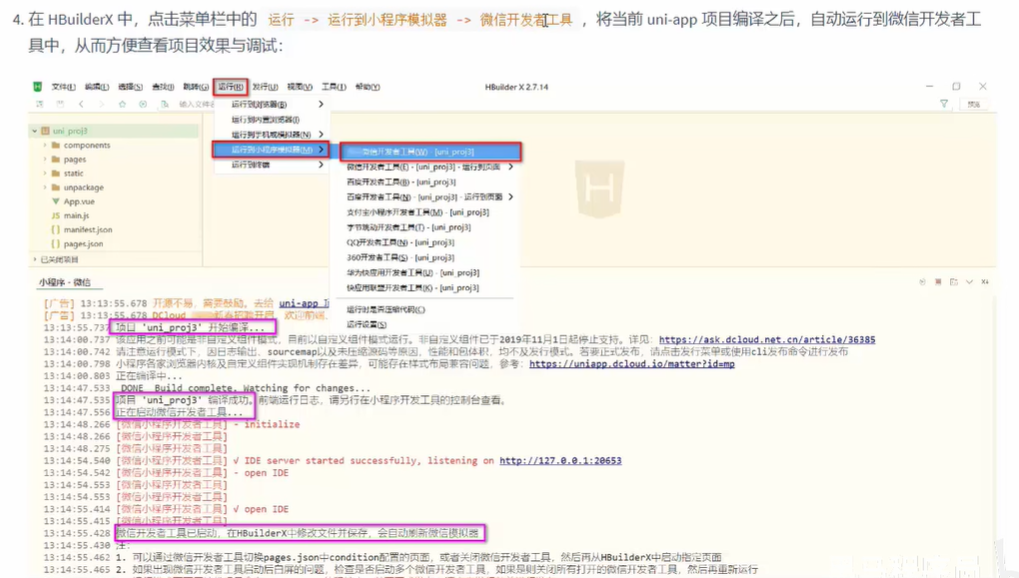Click the filter funnel icon near preview
The height and width of the screenshot is (578, 1019).
coord(944,104)
